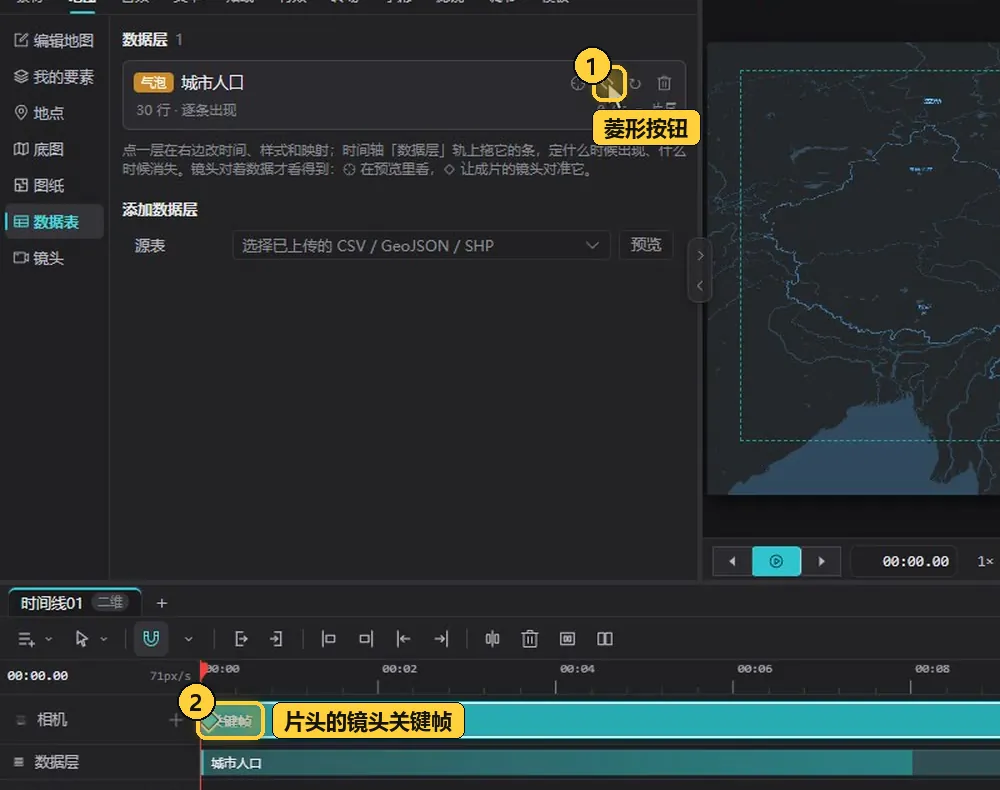Click the 00:02 mark on the ruler
Viewport: 1000px width, 790px height.
click(399, 669)
